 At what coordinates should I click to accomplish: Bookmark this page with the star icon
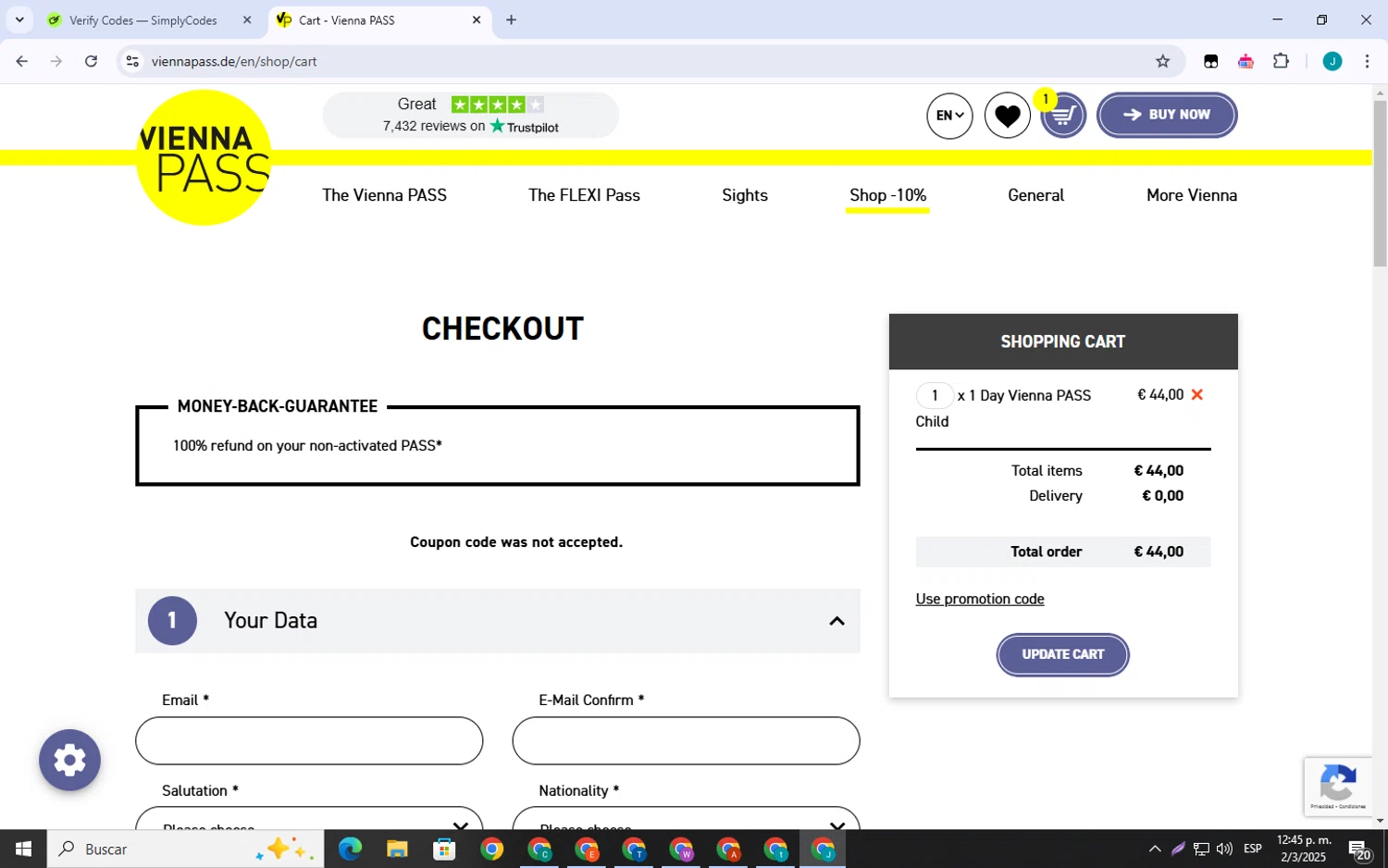(x=1162, y=62)
